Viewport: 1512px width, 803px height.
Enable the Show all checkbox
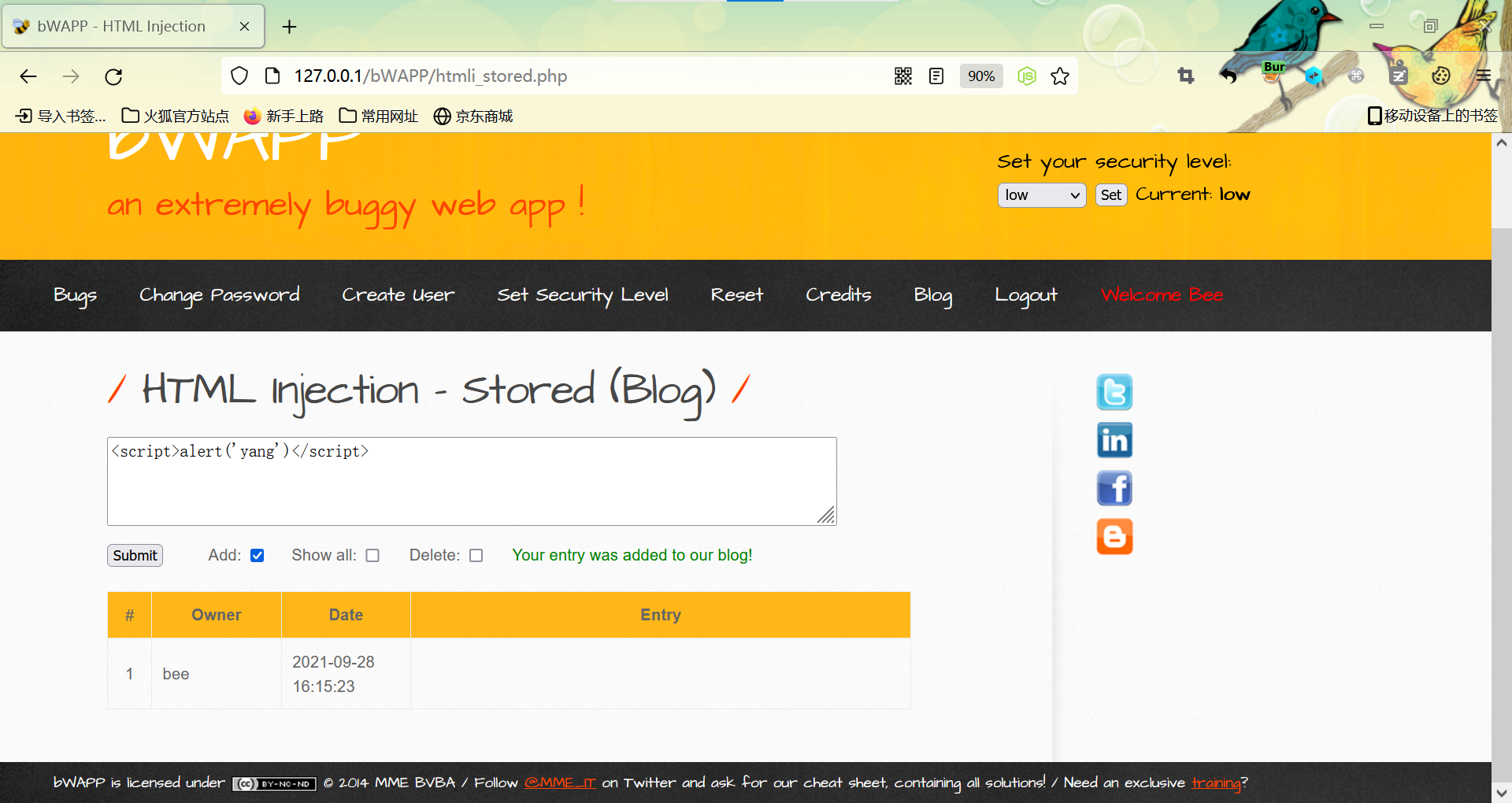372,556
